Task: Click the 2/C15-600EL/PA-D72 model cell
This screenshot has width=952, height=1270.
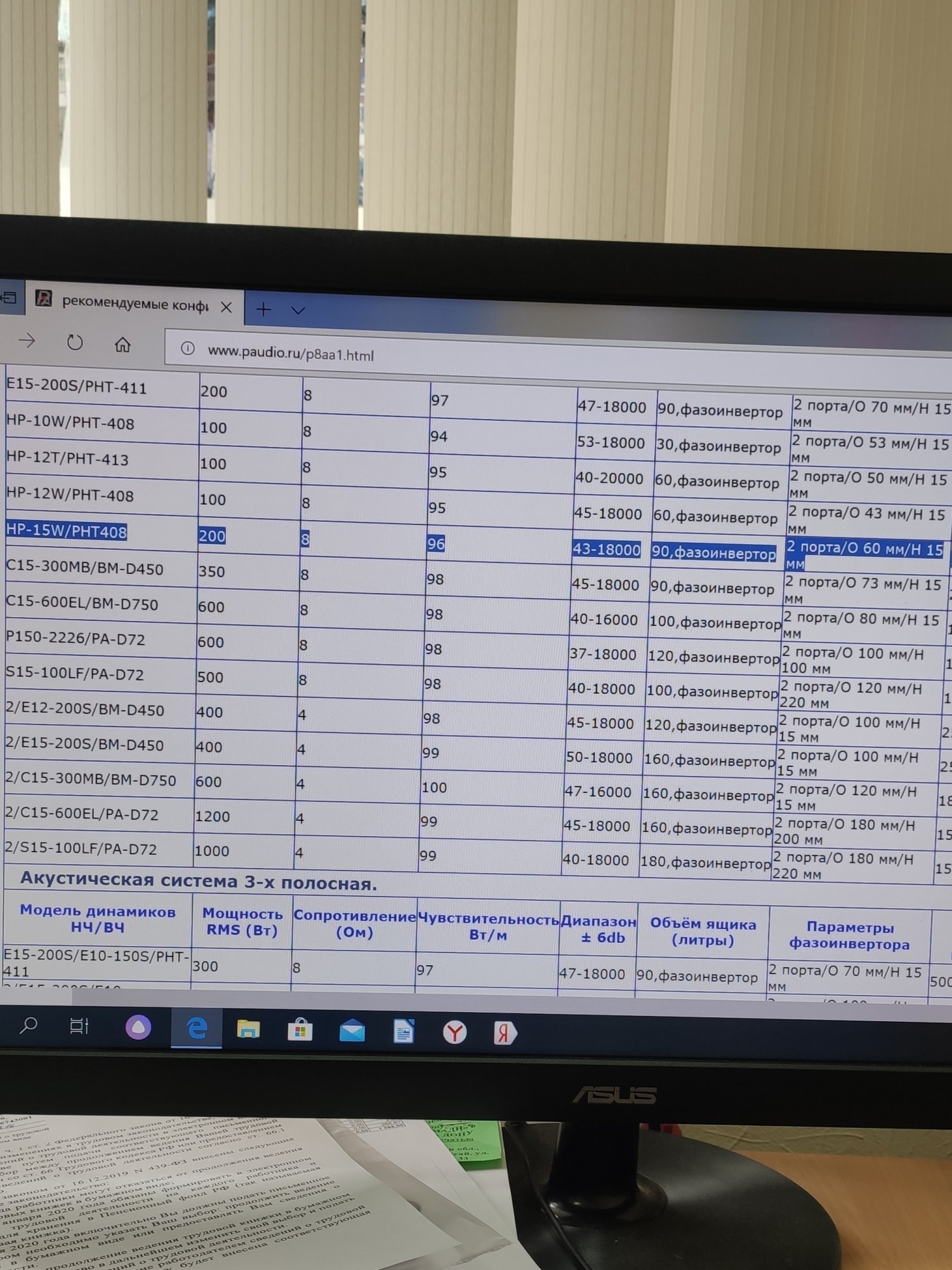Action: click(98, 815)
